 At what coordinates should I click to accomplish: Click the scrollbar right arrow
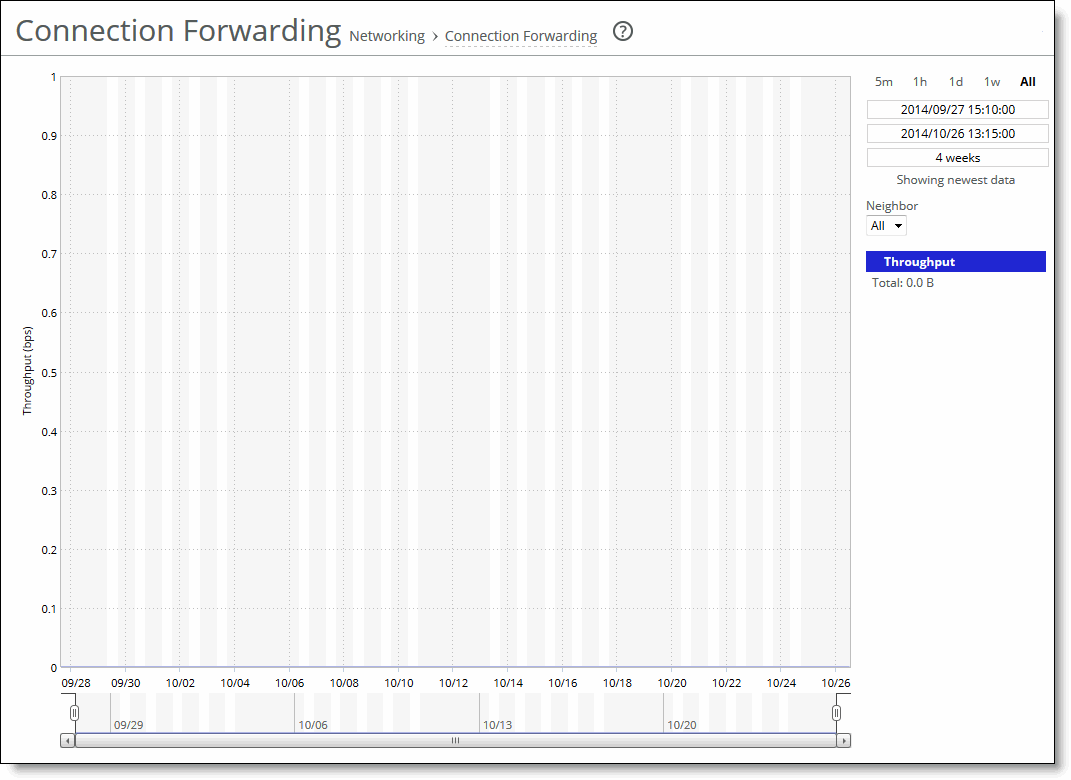point(844,741)
